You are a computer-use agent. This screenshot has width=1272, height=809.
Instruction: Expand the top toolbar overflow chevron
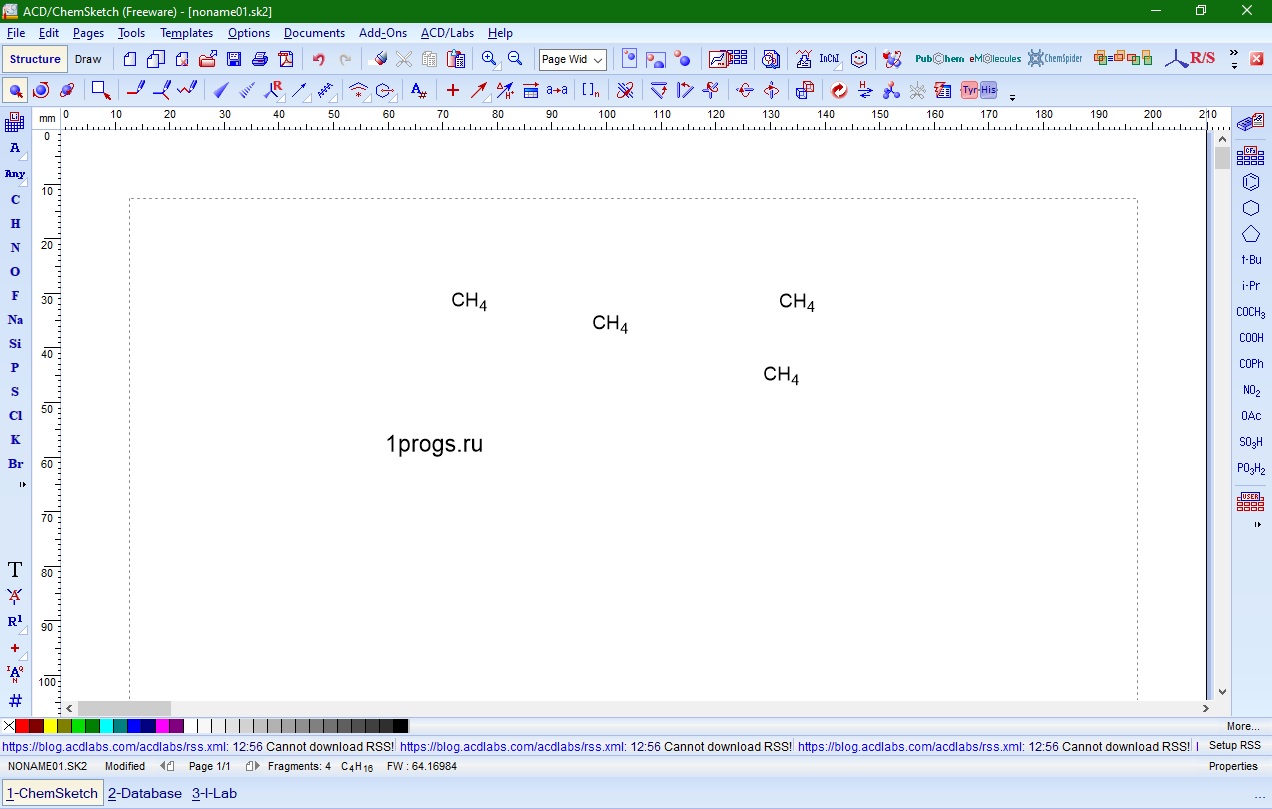pyautogui.click(x=1234, y=54)
